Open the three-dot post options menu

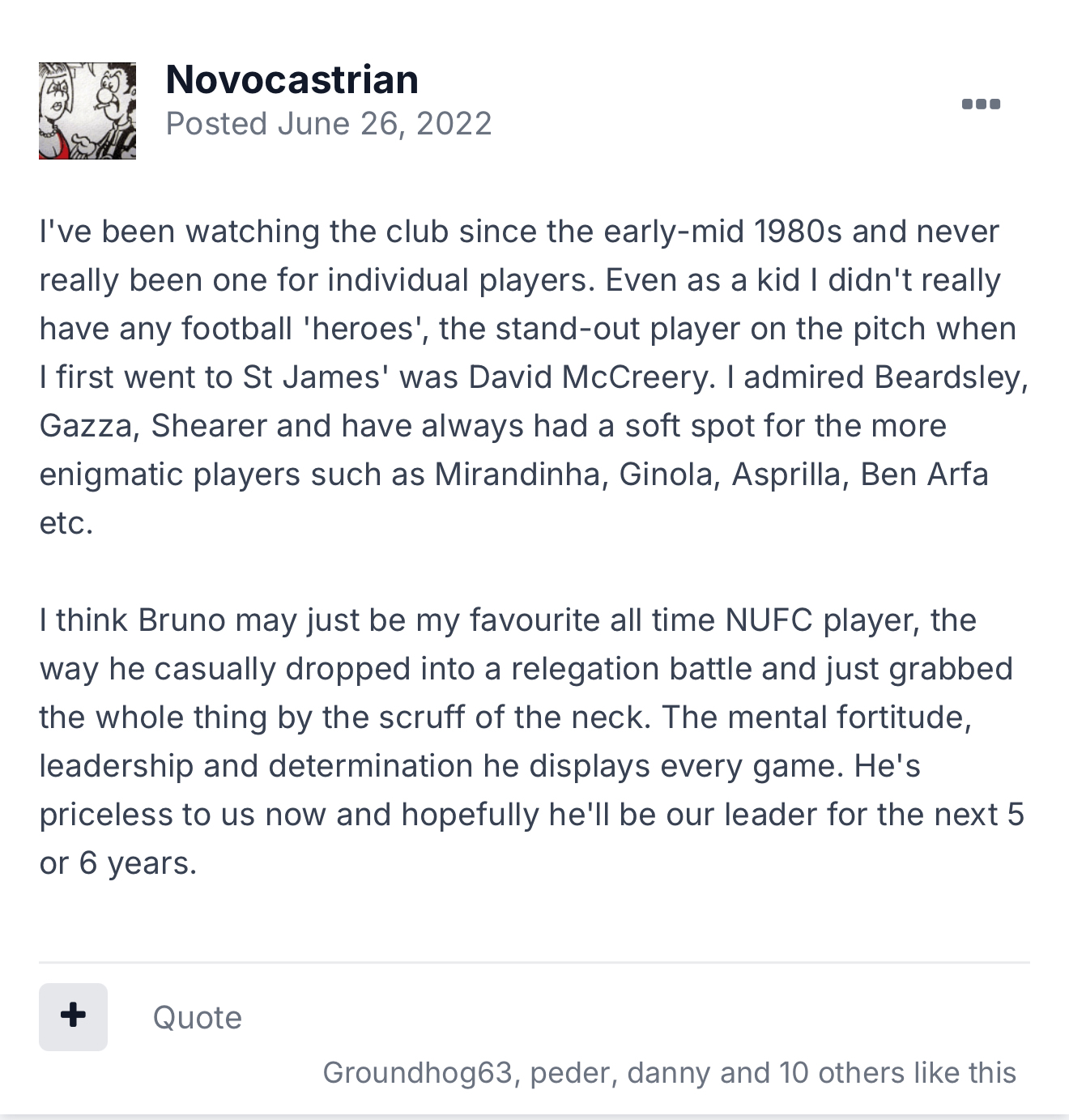(x=981, y=104)
